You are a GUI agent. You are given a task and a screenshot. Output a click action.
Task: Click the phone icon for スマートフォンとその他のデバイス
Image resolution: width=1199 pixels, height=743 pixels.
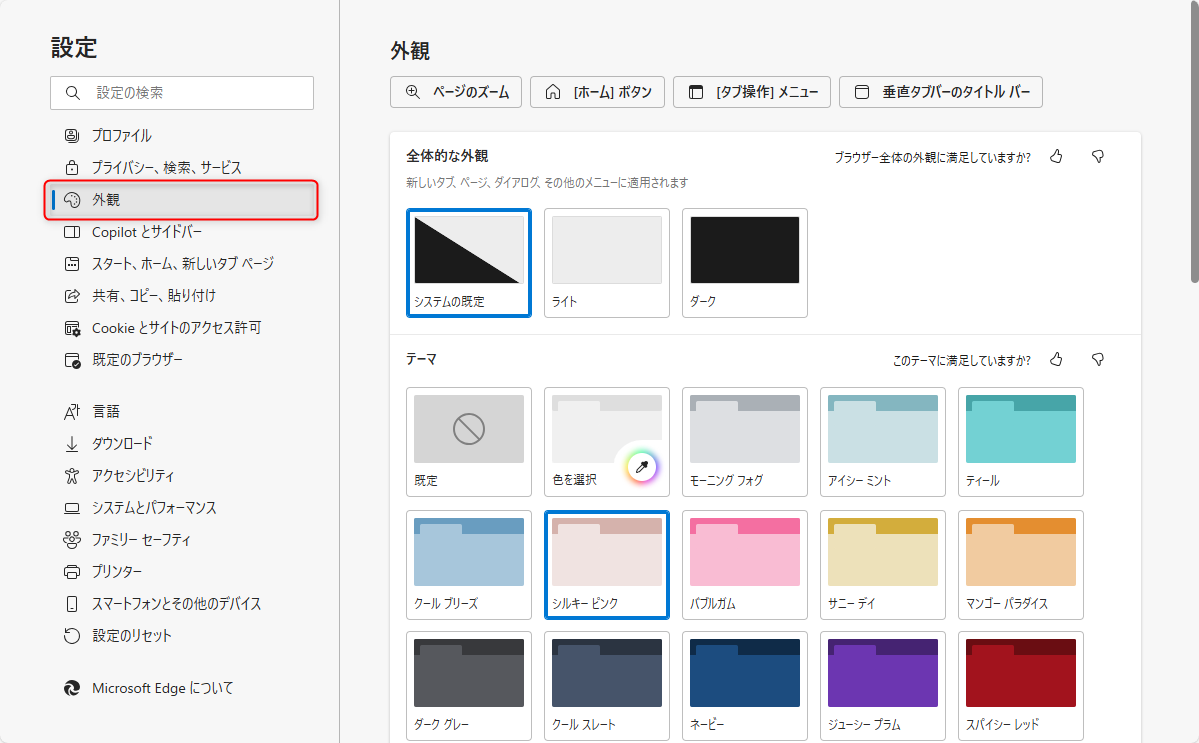72,604
